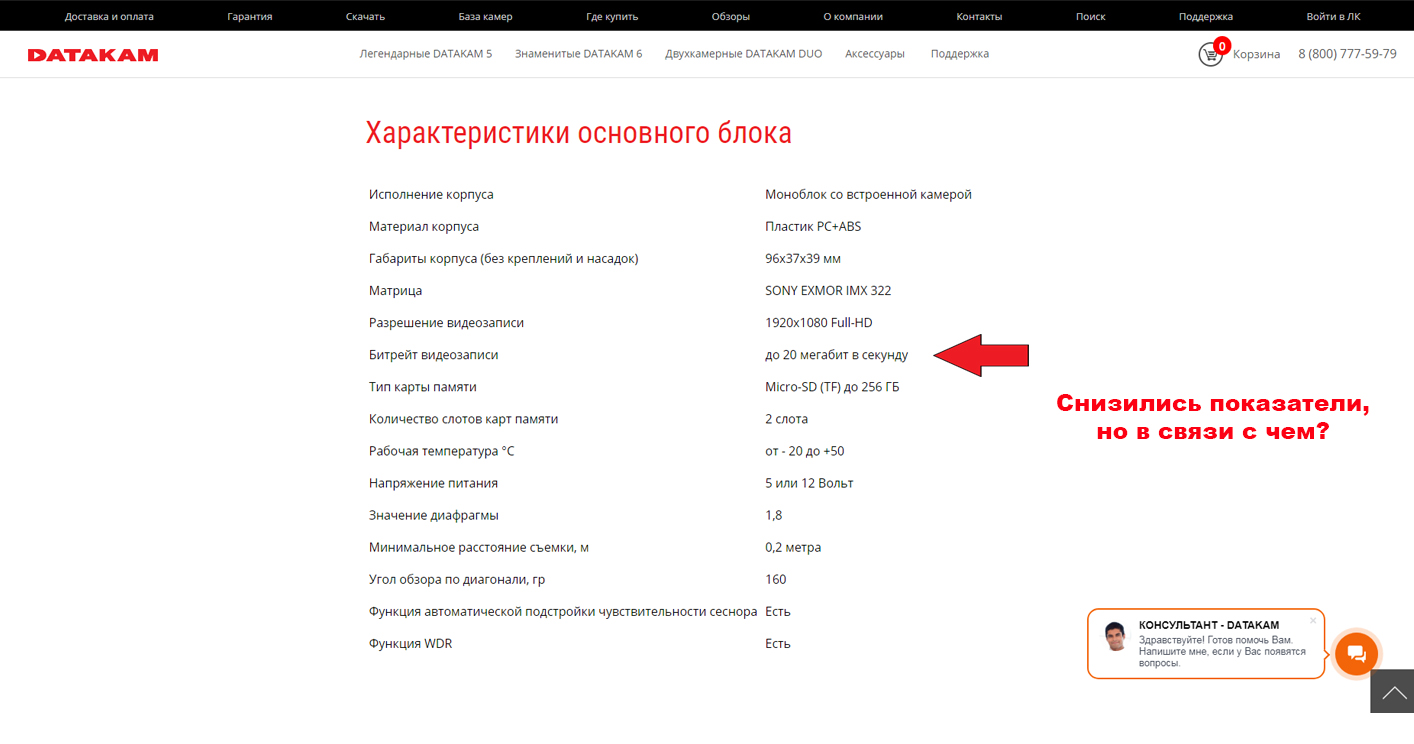Screen dimensions: 1414x744
Task: Go to the Скачать section
Action: 365,17
